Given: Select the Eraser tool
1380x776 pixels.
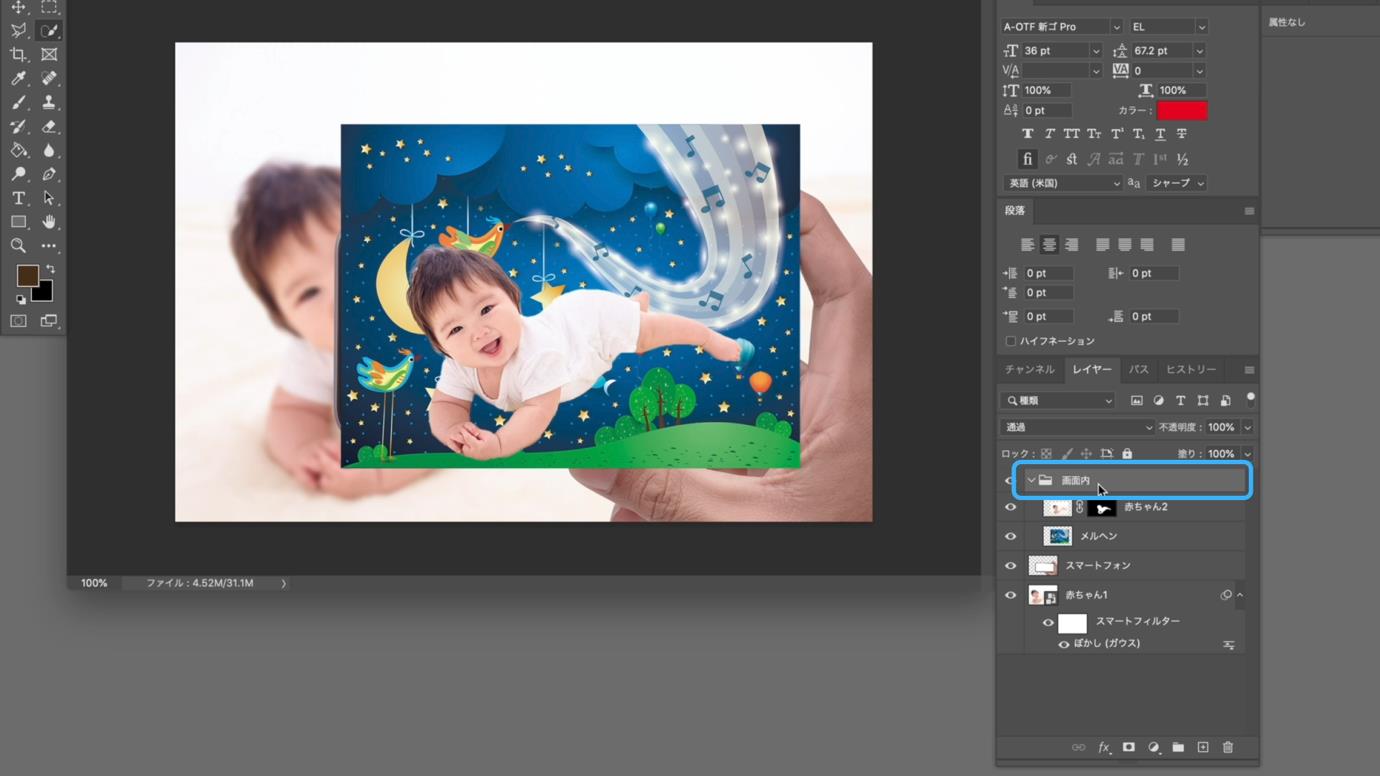Looking at the screenshot, I should (49, 126).
